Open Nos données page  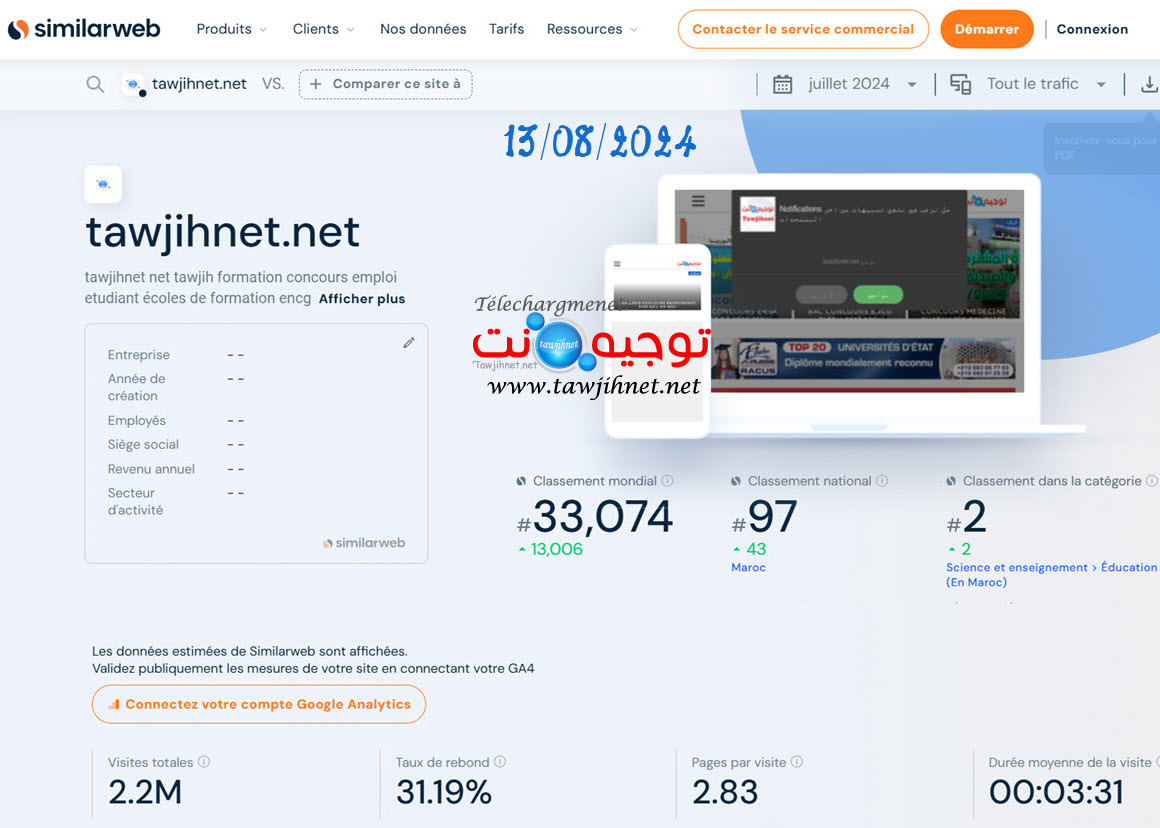click(x=423, y=29)
